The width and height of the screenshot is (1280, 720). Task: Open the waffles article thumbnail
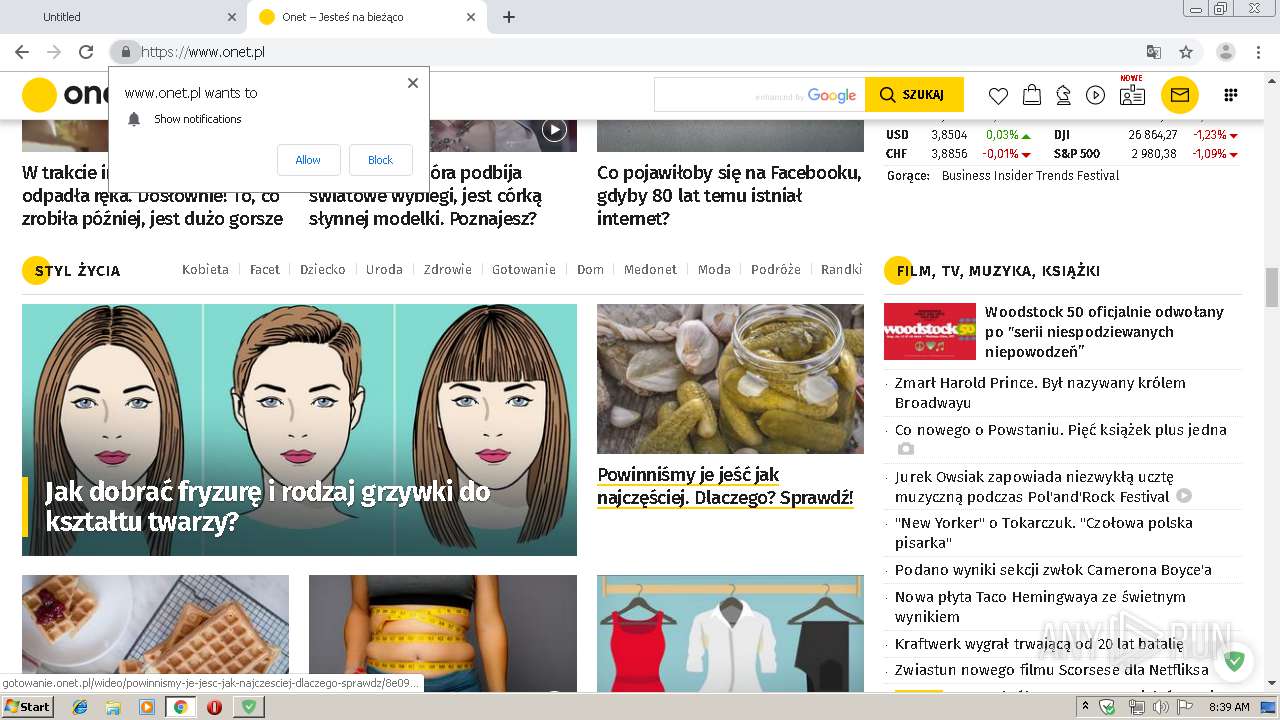click(155, 632)
